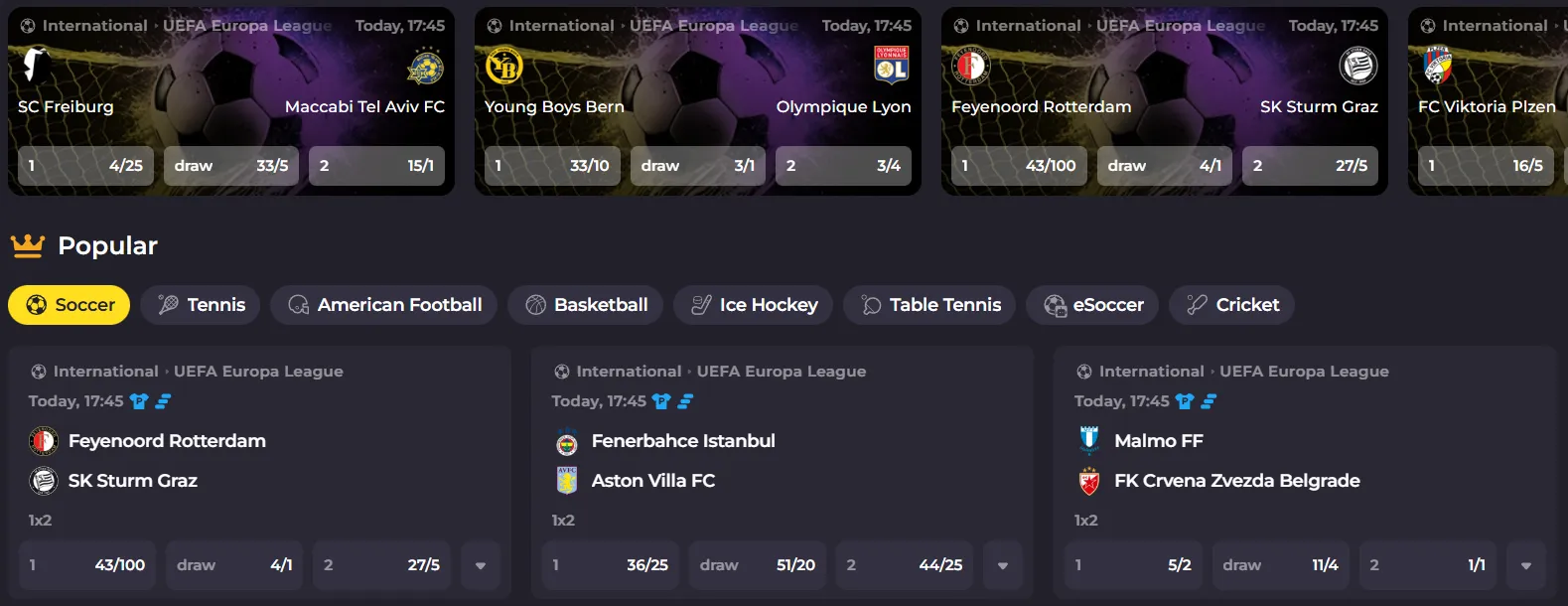Image resolution: width=1568 pixels, height=606 pixels.
Task: Click the Feyenoord Rotterdam club logo
Action: click(43, 440)
